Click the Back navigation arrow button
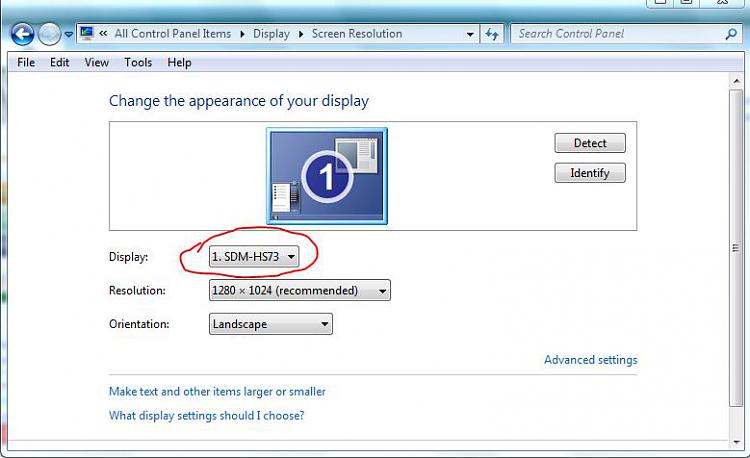This screenshot has width=750, height=458. pos(22,34)
